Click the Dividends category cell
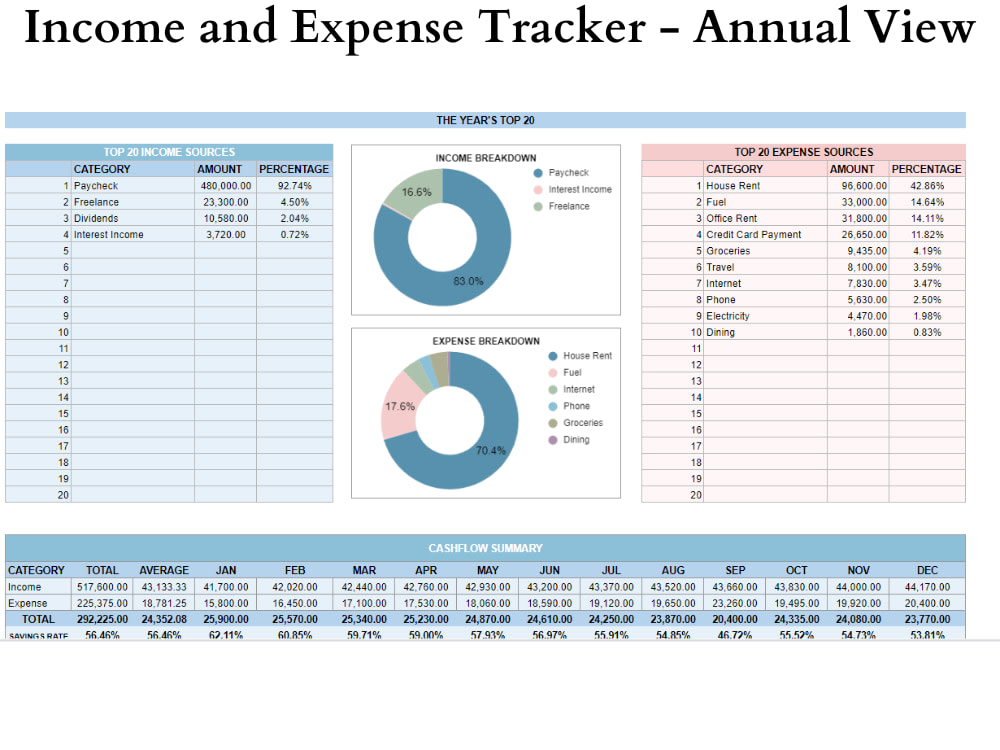Viewport: 1000px width, 750px height. 133,218
